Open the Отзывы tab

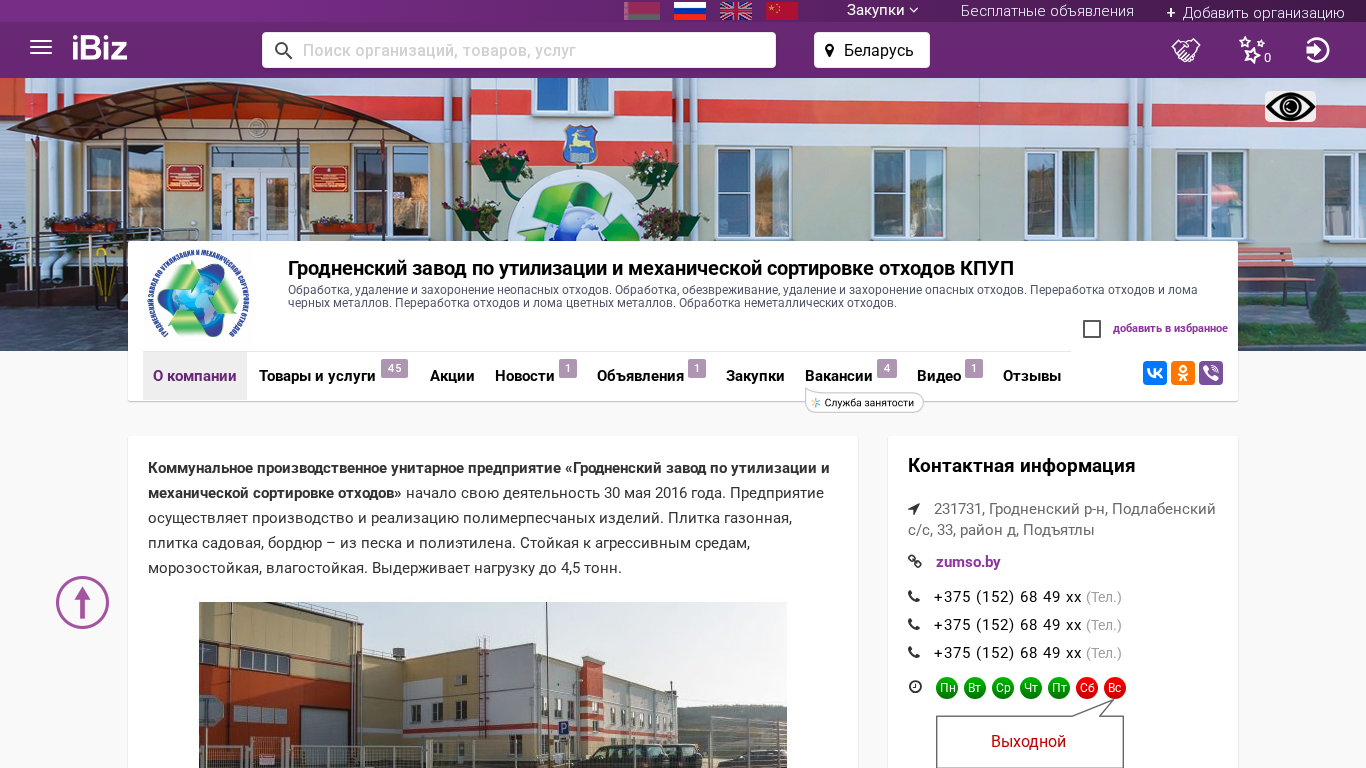1032,376
